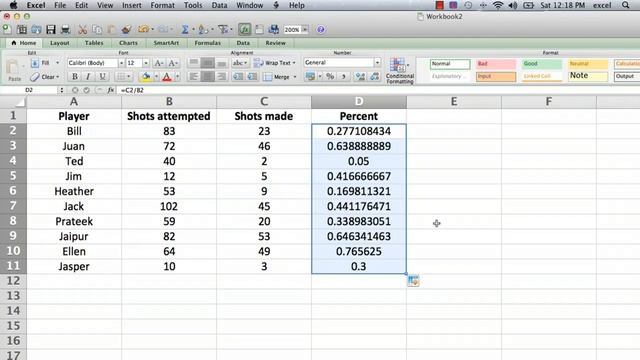Apply the Normal cell style
Viewport: 640px width, 360px height.
450,64
